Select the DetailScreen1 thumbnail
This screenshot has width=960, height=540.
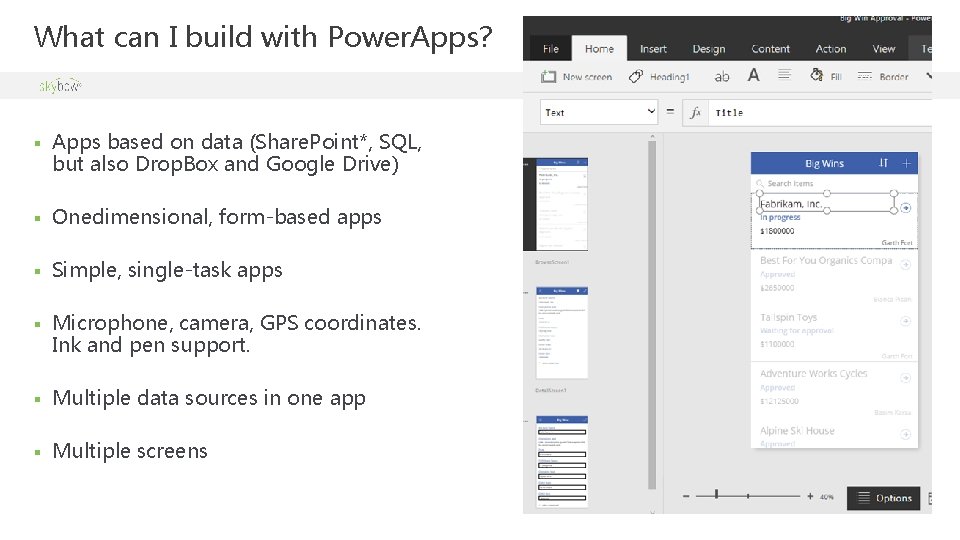tap(561, 332)
